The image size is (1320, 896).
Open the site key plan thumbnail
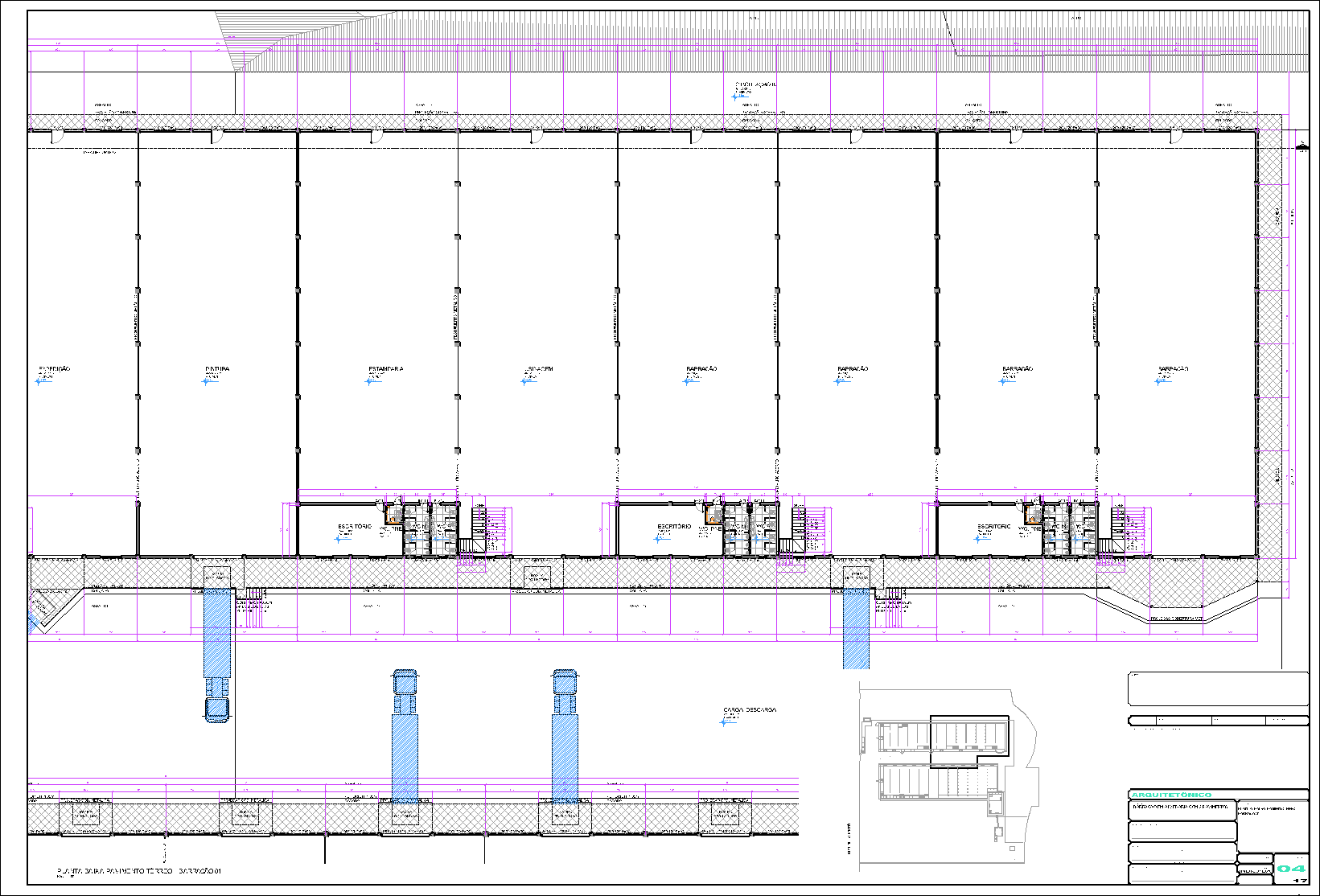click(945, 776)
